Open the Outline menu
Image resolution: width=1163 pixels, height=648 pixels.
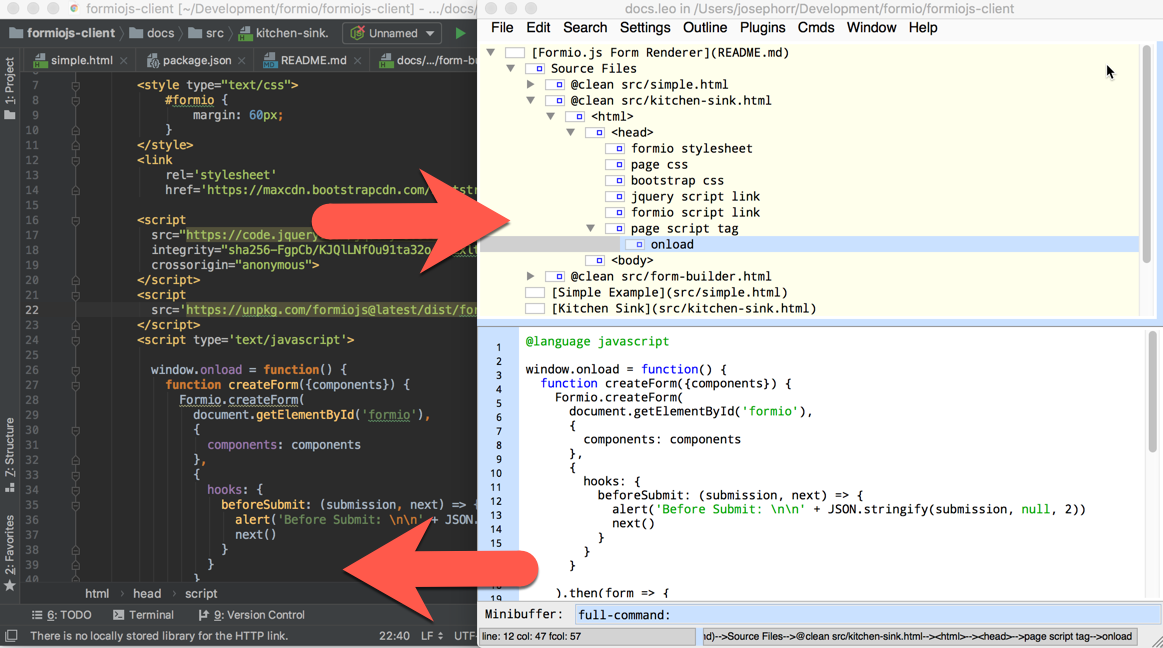(x=704, y=28)
